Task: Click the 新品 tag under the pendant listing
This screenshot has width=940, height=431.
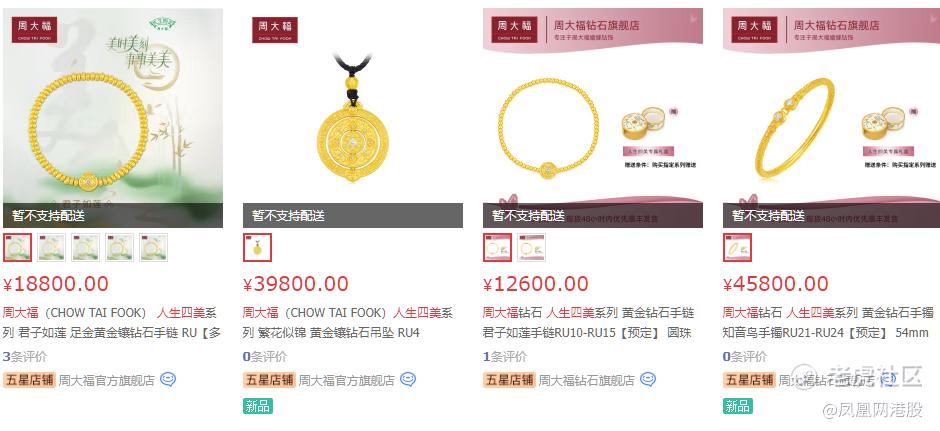Action: click(x=258, y=406)
